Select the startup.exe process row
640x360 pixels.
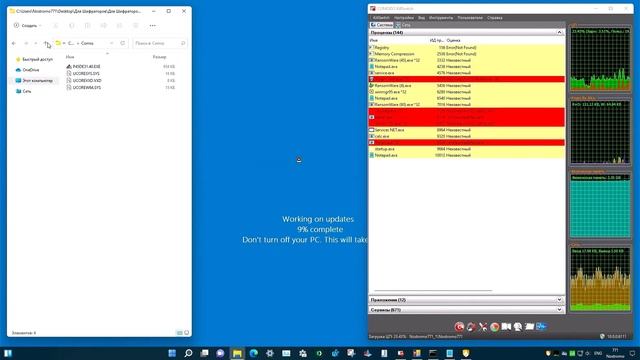pyautogui.click(x=467, y=149)
